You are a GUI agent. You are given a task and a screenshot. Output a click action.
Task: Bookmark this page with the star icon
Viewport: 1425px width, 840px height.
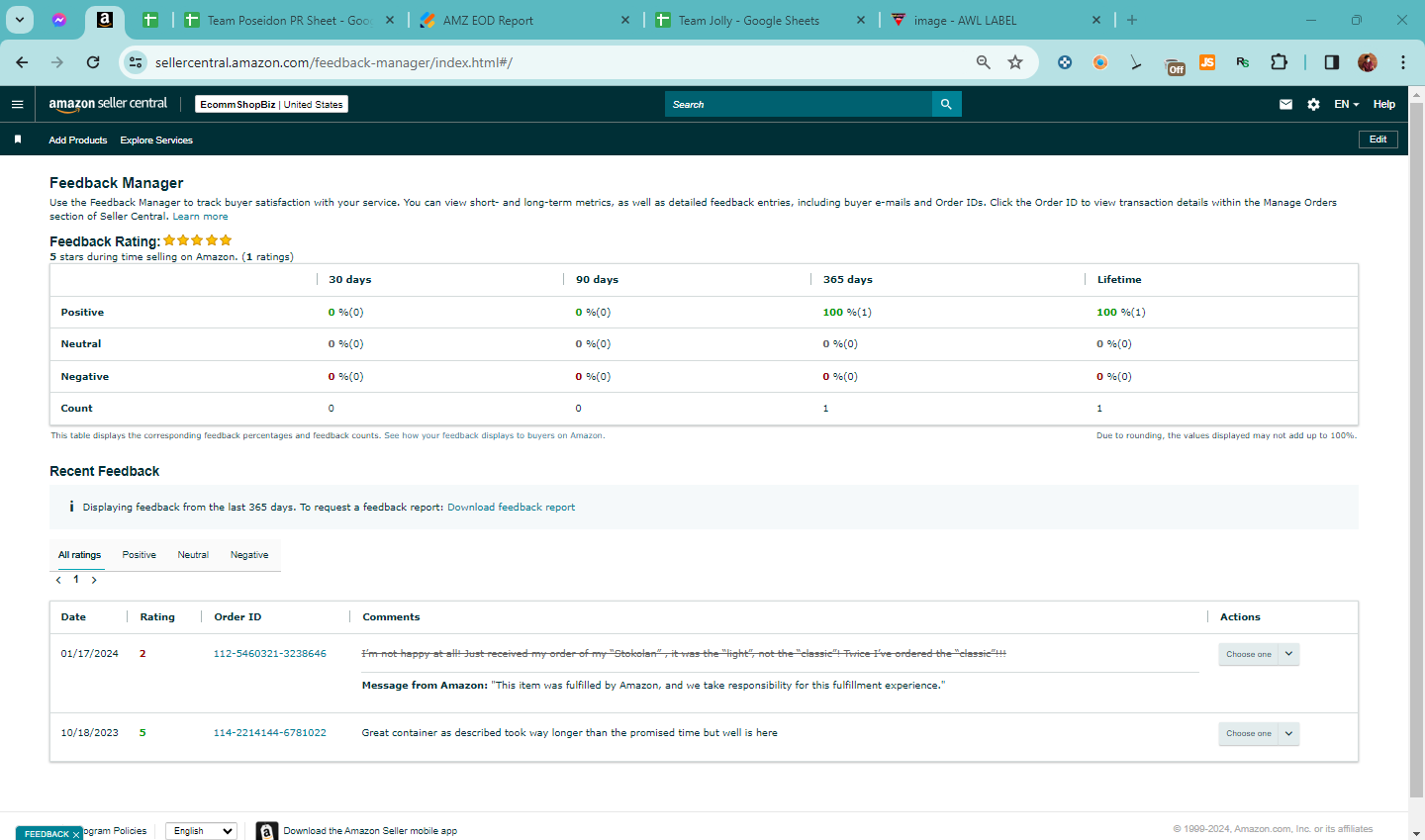click(x=1015, y=62)
